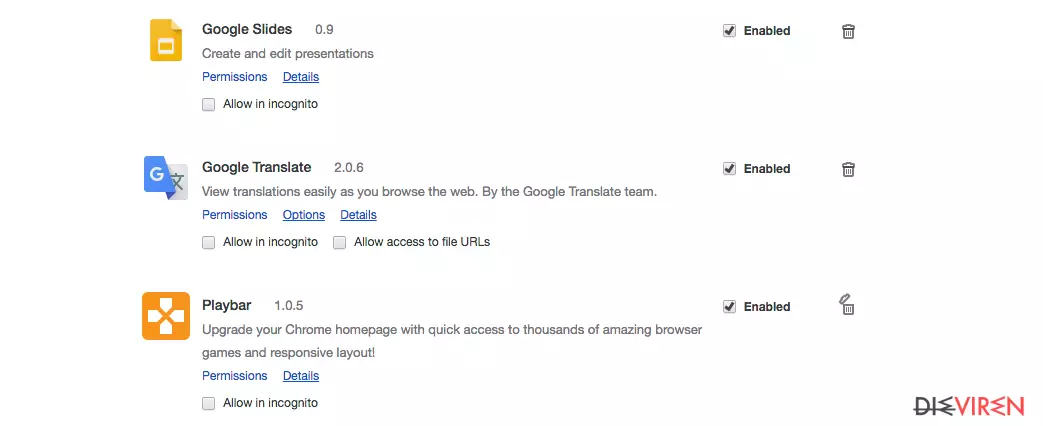Allow Playbar in incognito

point(209,403)
